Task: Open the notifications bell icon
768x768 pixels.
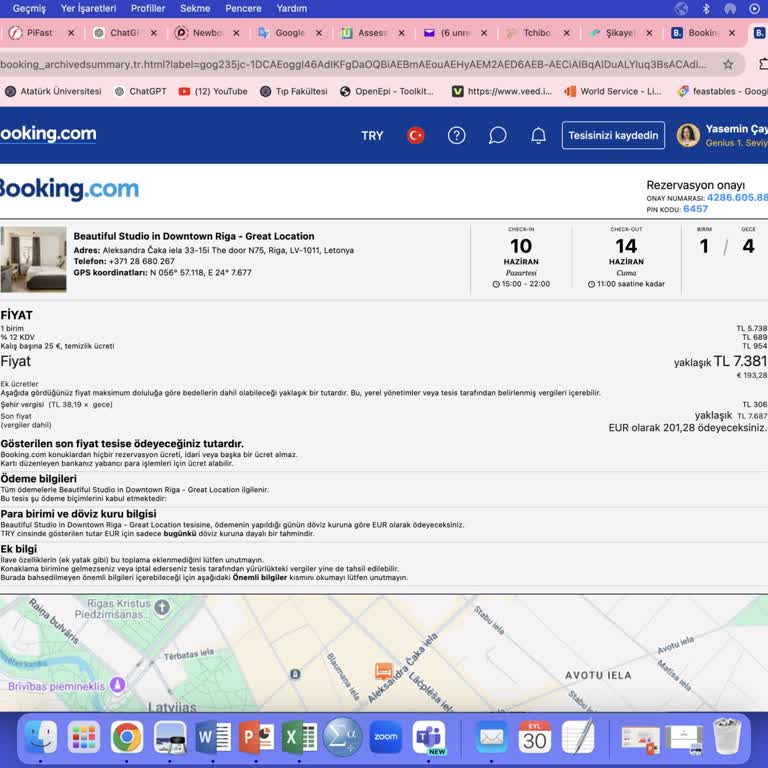Action: point(538,135)
